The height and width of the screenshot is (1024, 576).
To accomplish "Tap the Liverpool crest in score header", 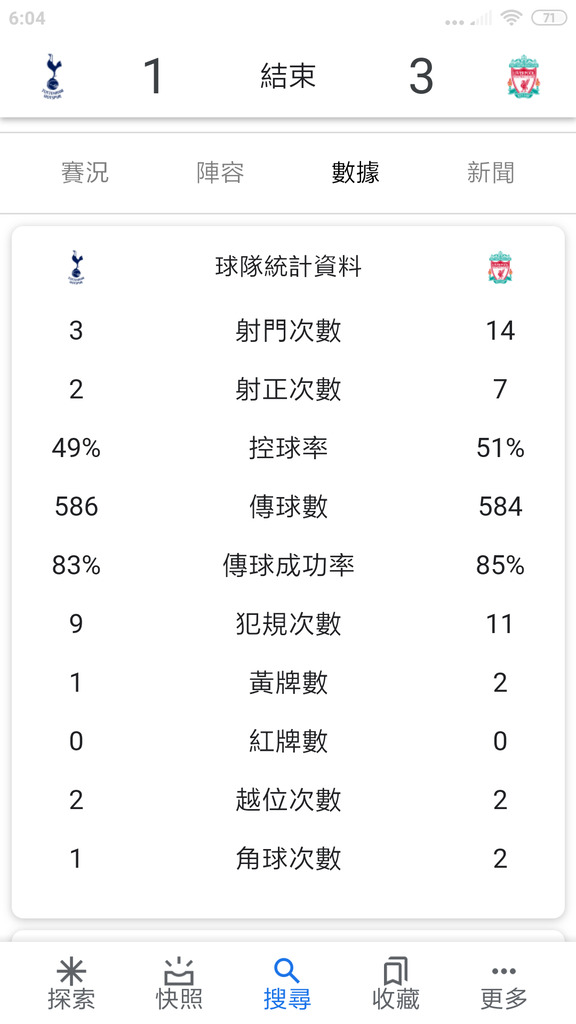I will point(524,76).
